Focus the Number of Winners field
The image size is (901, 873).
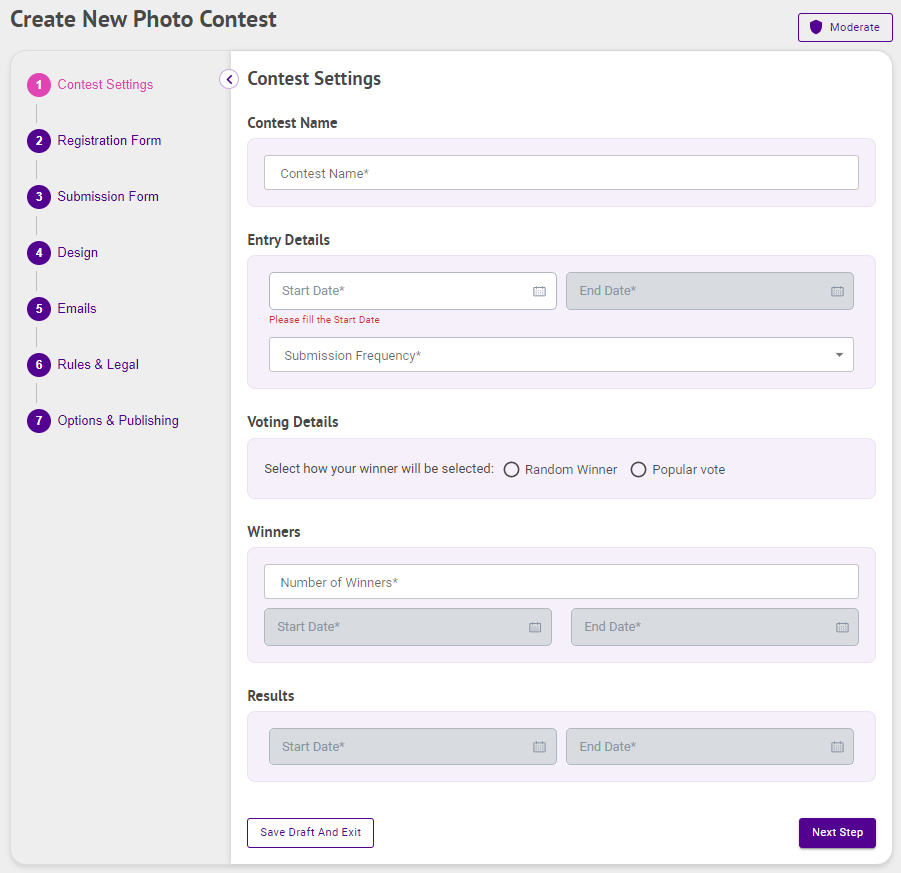[561, 582]
